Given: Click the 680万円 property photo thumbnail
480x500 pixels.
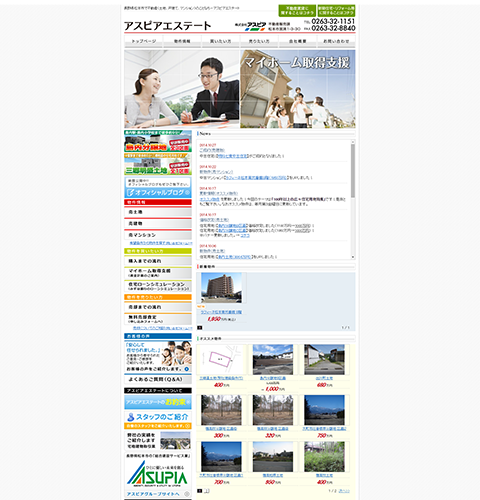Looking at the screenshot, I should (x=324, y=360).
